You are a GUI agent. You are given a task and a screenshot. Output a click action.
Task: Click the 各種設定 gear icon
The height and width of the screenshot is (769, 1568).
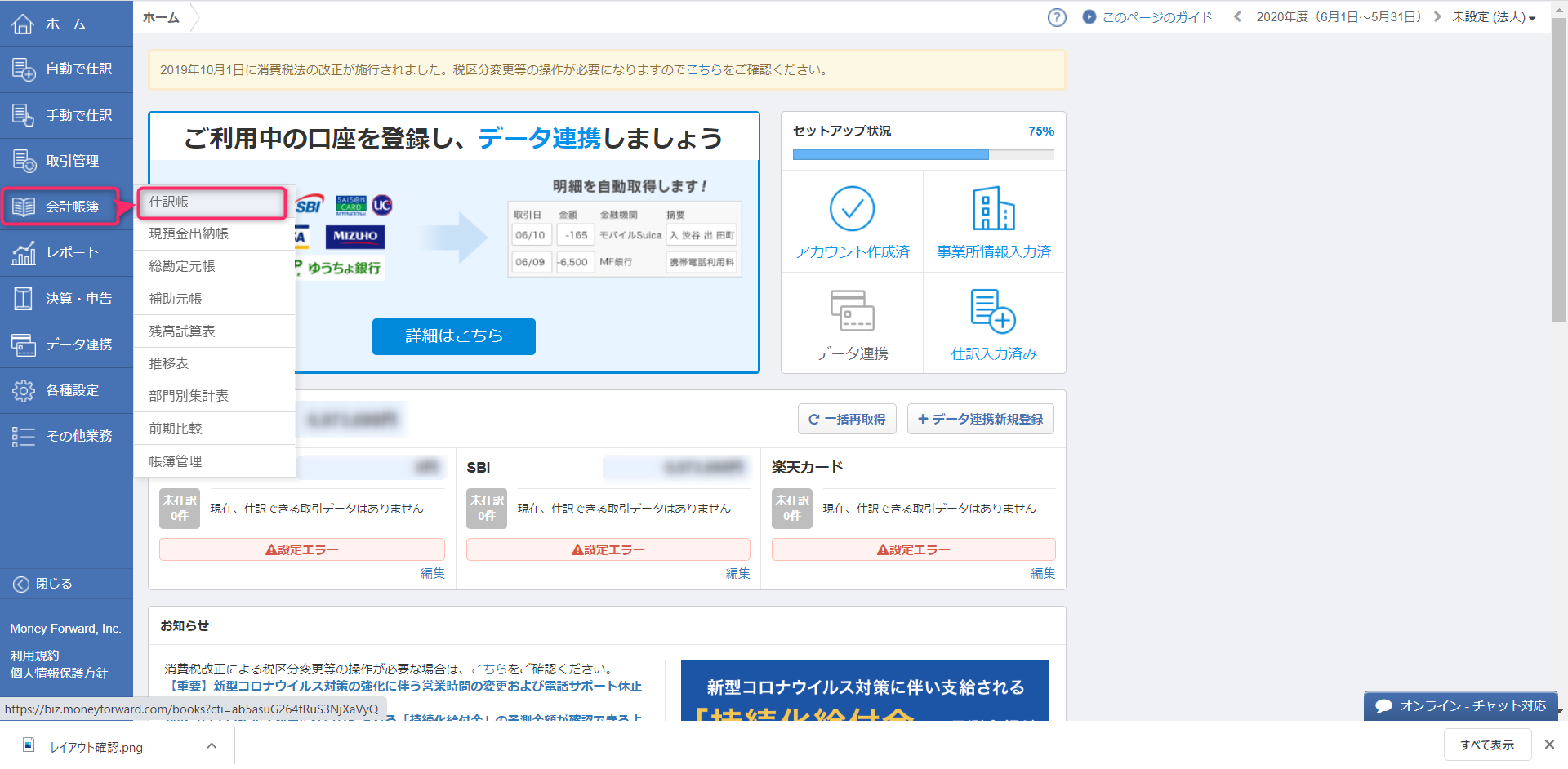[23, 391]
